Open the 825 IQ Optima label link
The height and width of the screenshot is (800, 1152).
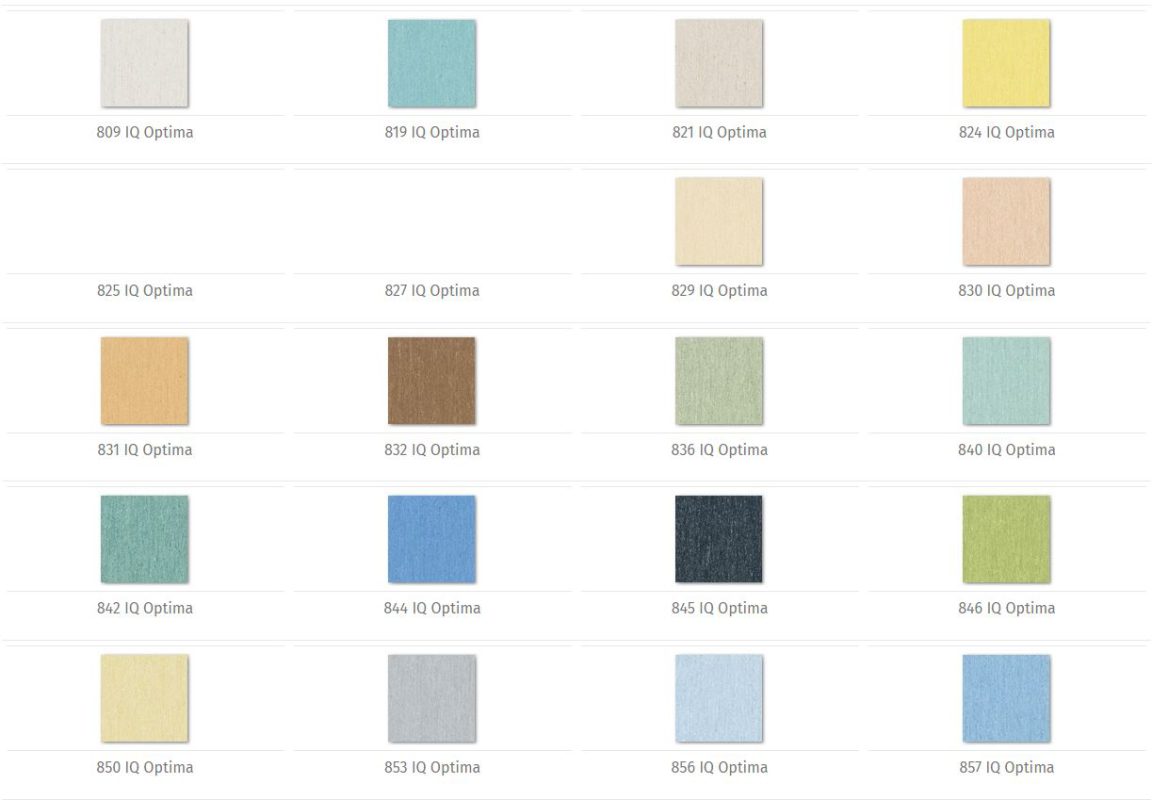(144, 291)
